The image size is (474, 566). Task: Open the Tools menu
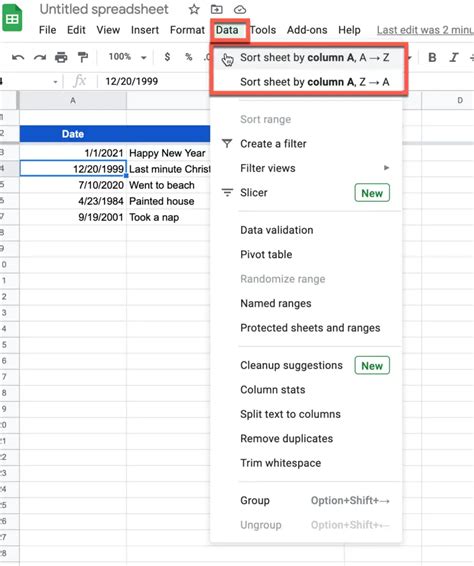click(x=263, y=30)
